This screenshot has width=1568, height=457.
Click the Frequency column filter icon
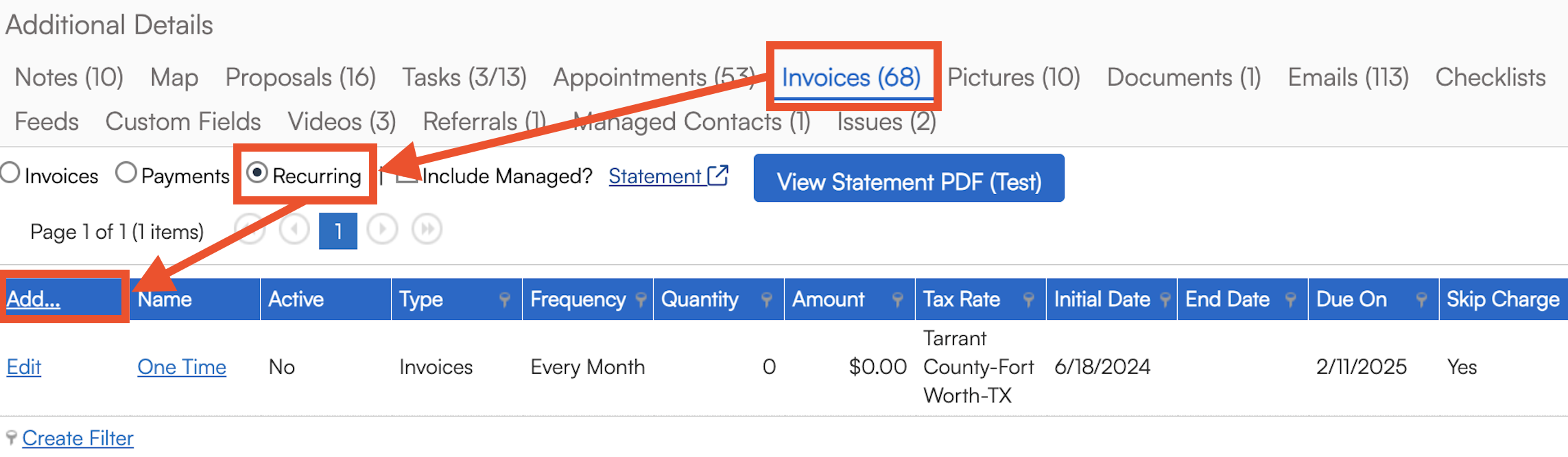pyautogui.click(x=641, y=299)
